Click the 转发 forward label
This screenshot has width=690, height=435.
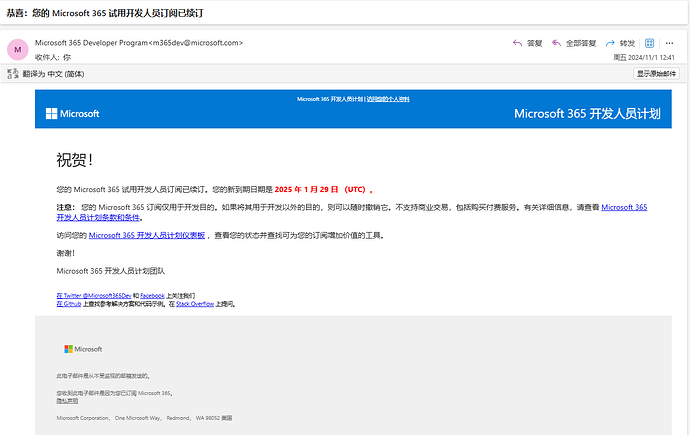tap(627, 43)
